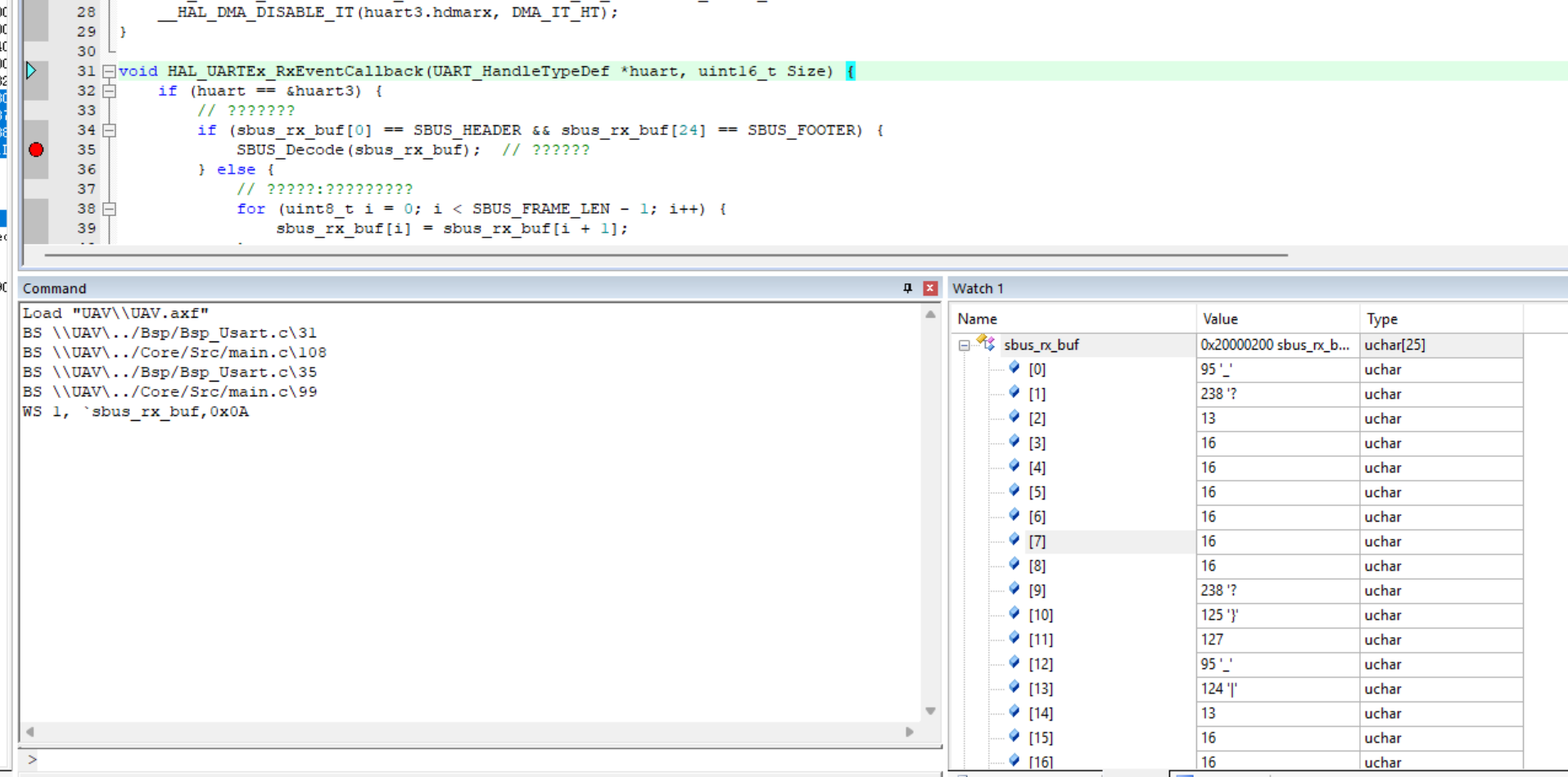Image resolution: width=1568 pixels, height=777 pixels.
Task: Collapse the if block at line 32
Action: click(x=109, y=91)
